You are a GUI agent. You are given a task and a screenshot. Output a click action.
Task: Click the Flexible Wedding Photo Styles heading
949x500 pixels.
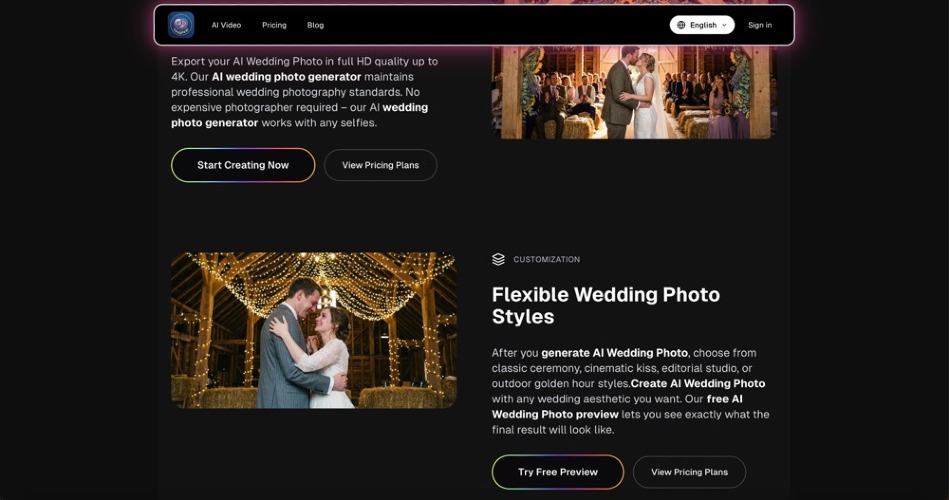click(606, 306)
